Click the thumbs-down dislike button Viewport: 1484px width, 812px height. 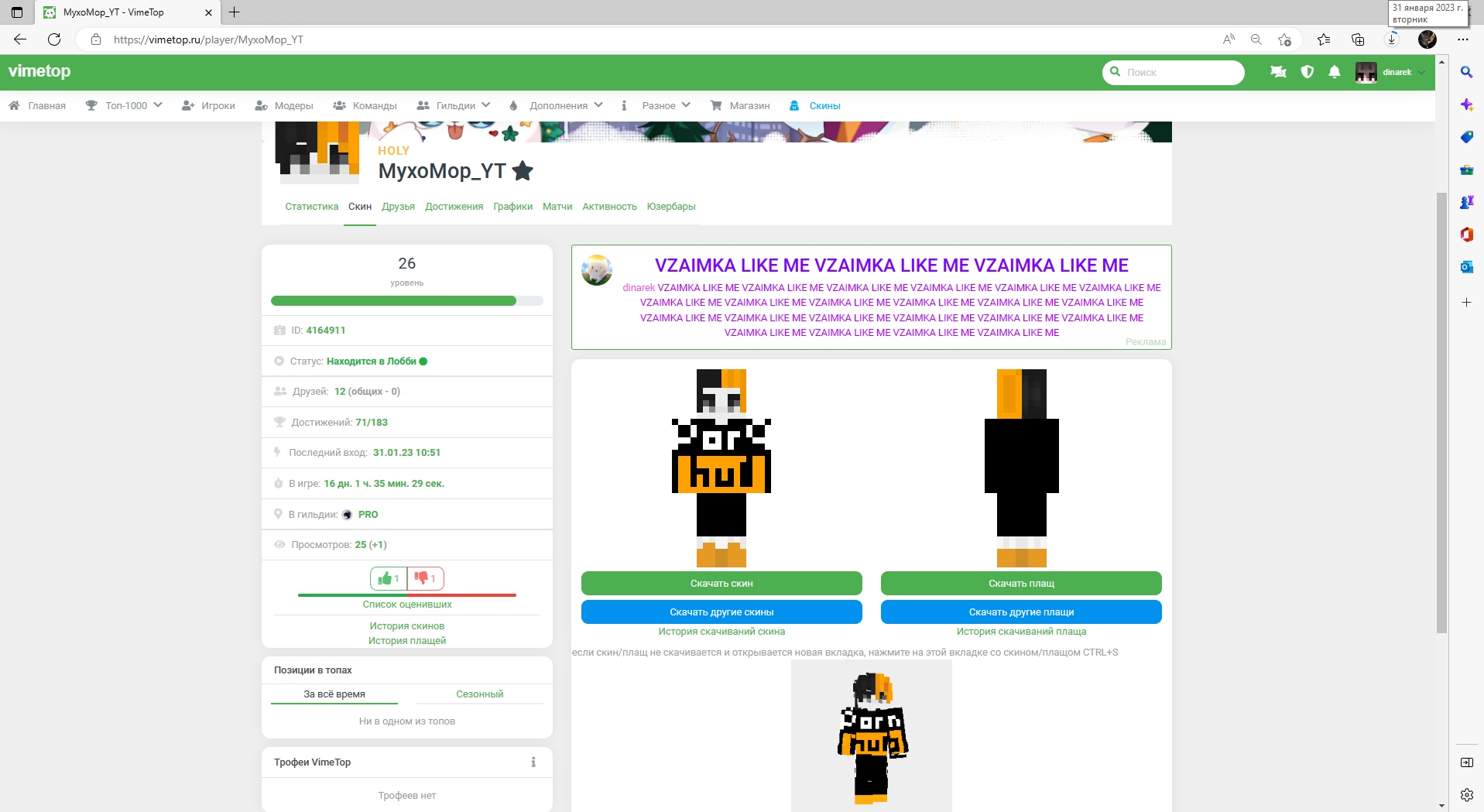[425, 578]
